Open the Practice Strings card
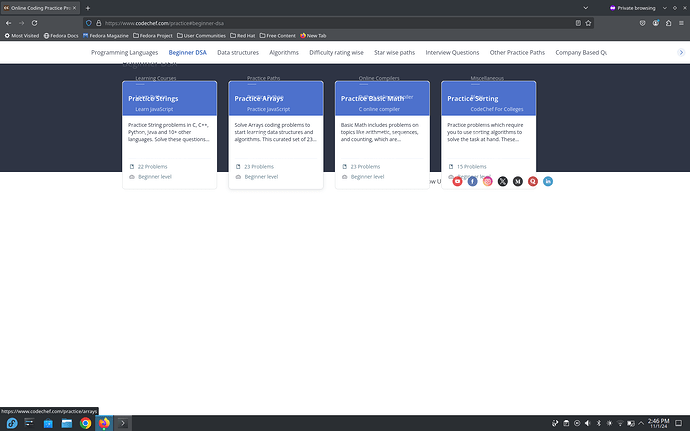 tap(169, 135)
